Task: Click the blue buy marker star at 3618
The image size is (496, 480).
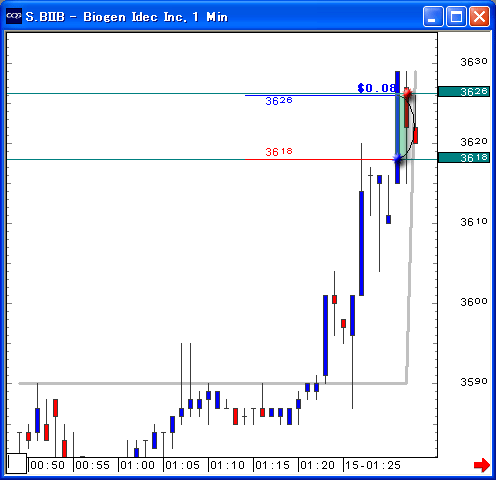Action: (x=397, y=159)
